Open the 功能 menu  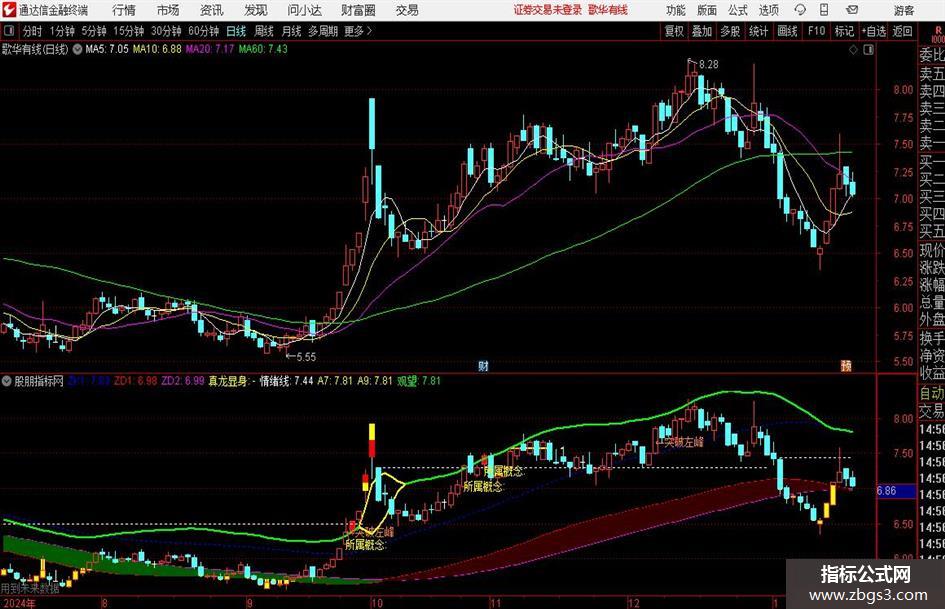[x=676, y=10]
